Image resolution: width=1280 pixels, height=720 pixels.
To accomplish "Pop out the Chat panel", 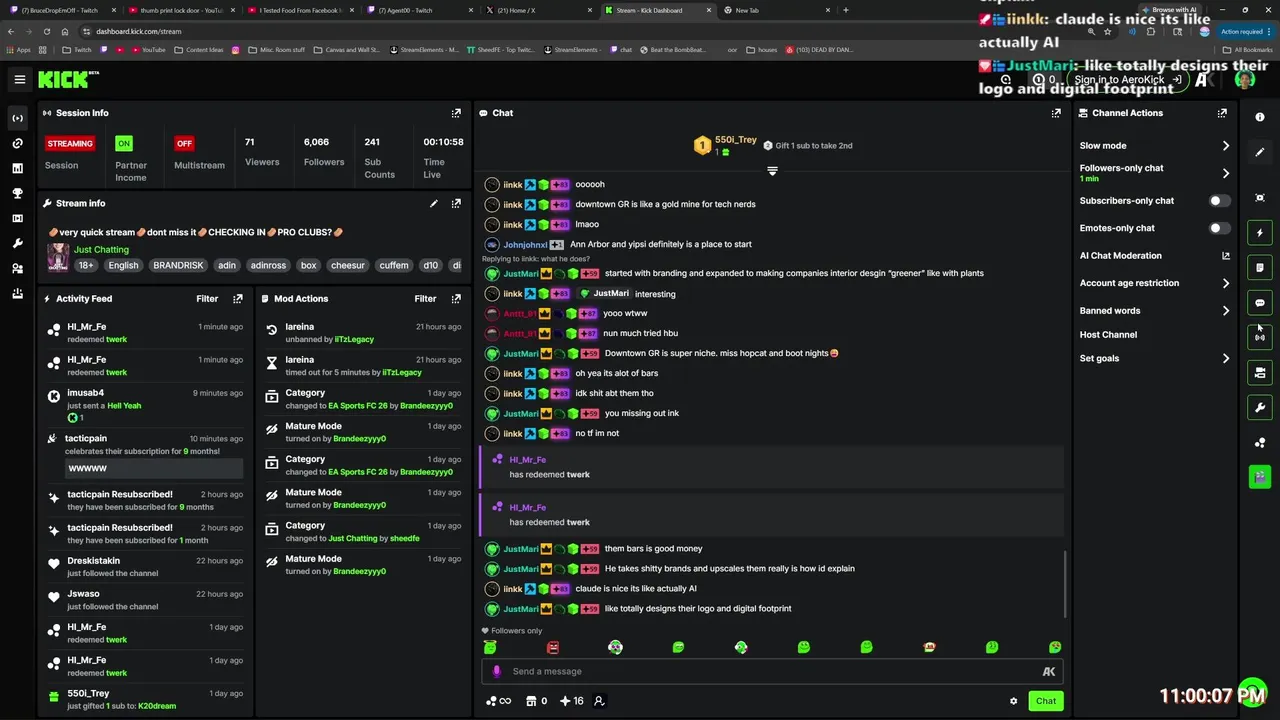I will 1056,113.
